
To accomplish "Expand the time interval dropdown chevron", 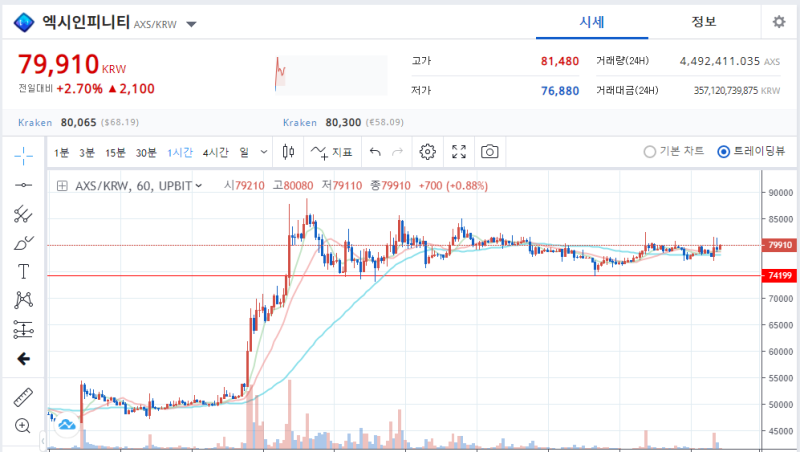I will 264,152.
